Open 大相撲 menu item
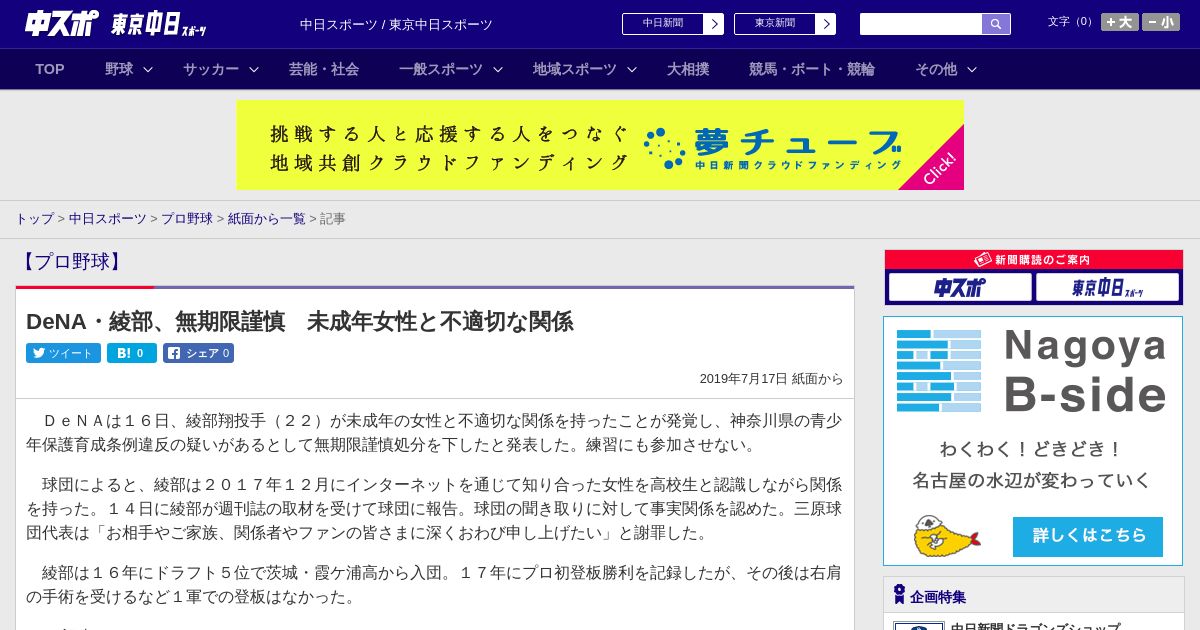Image resolution: width=1200 pixels, height=630 pixels. (x=688, y=69)
